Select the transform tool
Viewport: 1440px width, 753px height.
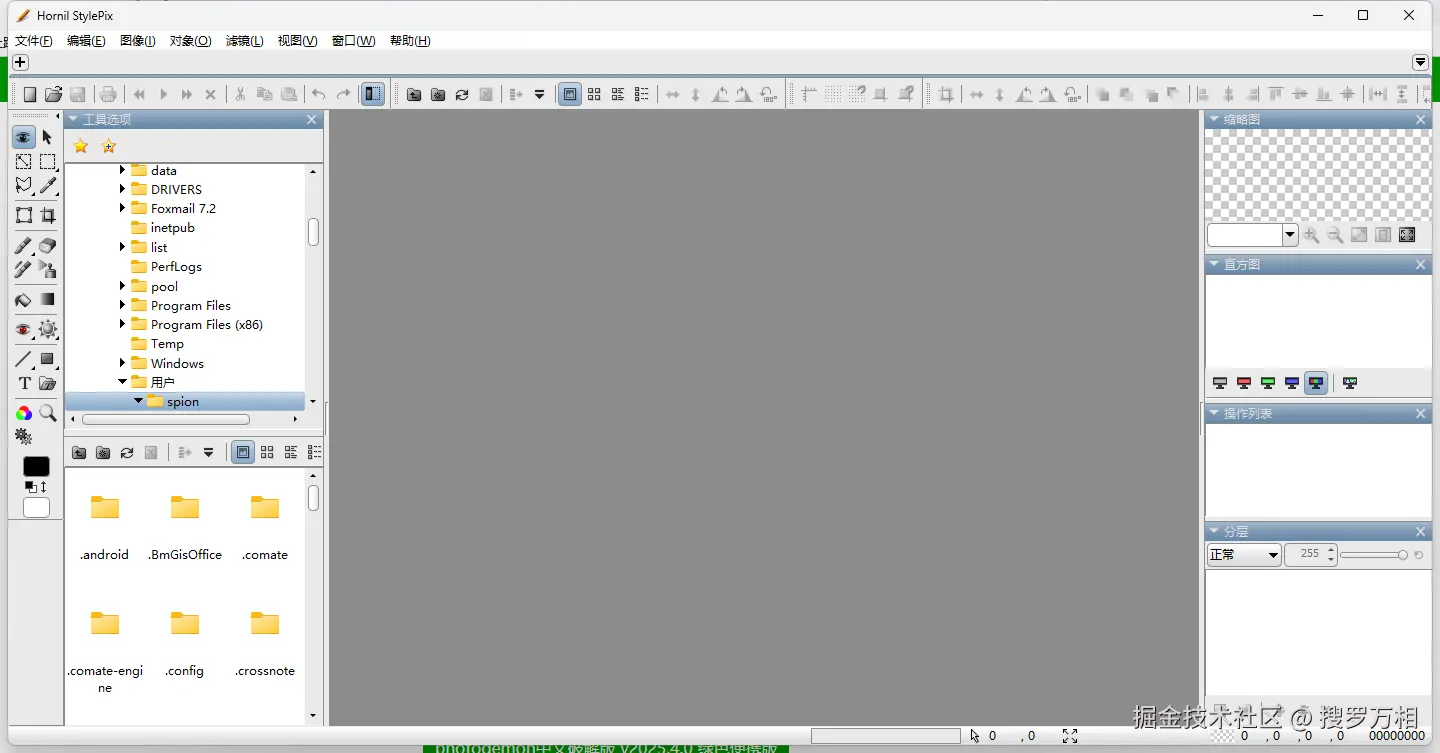[x=23, y=215]
